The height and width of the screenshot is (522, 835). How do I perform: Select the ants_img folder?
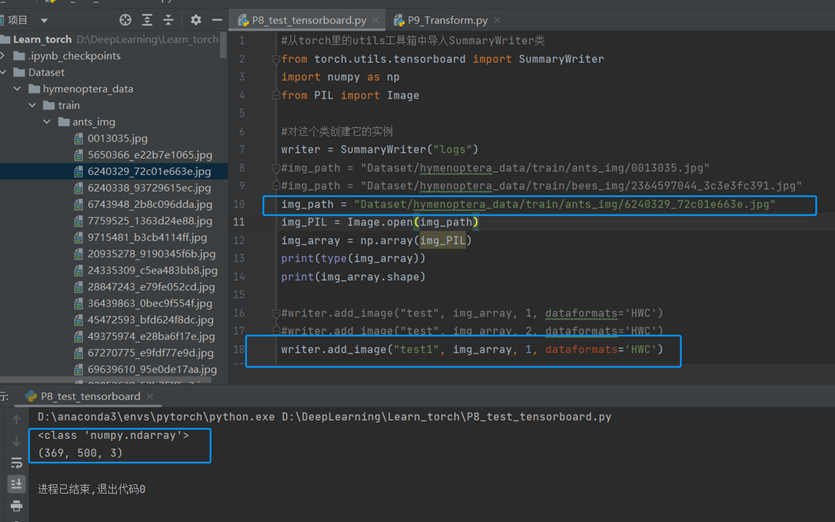[94, 122]
